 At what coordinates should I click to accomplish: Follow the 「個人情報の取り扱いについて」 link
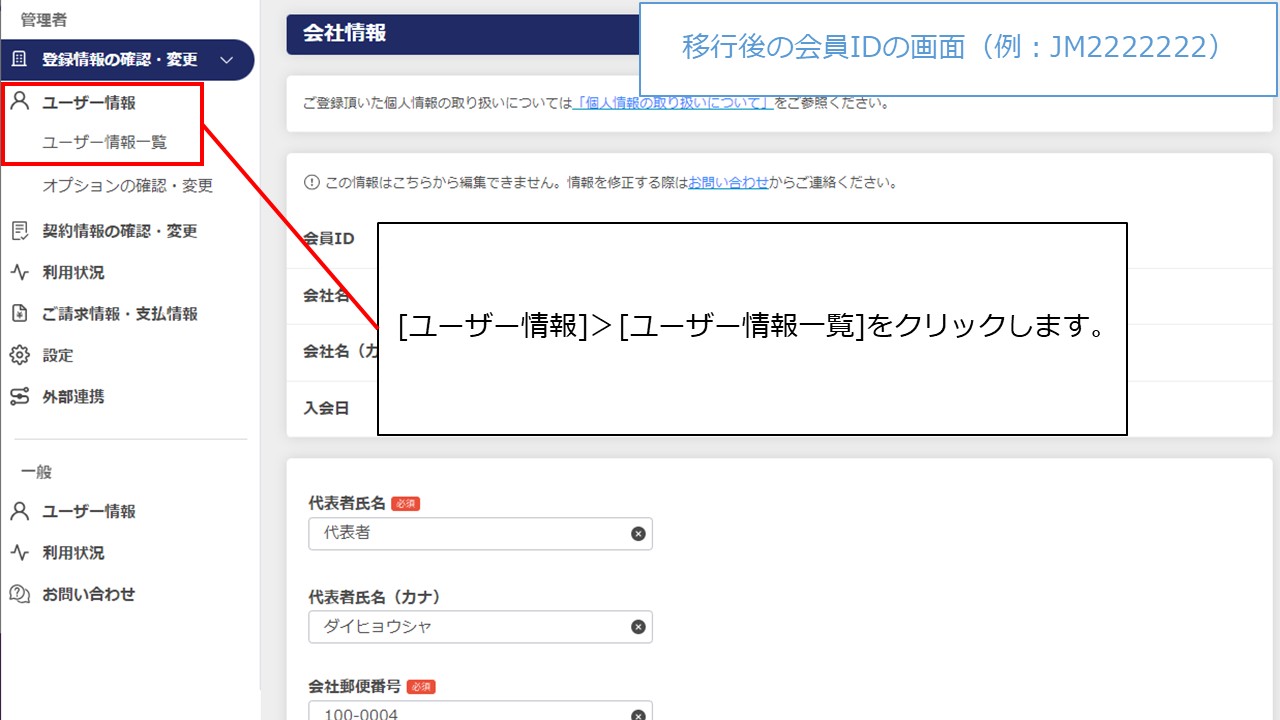pyautogui.click(x=673, y=103)
